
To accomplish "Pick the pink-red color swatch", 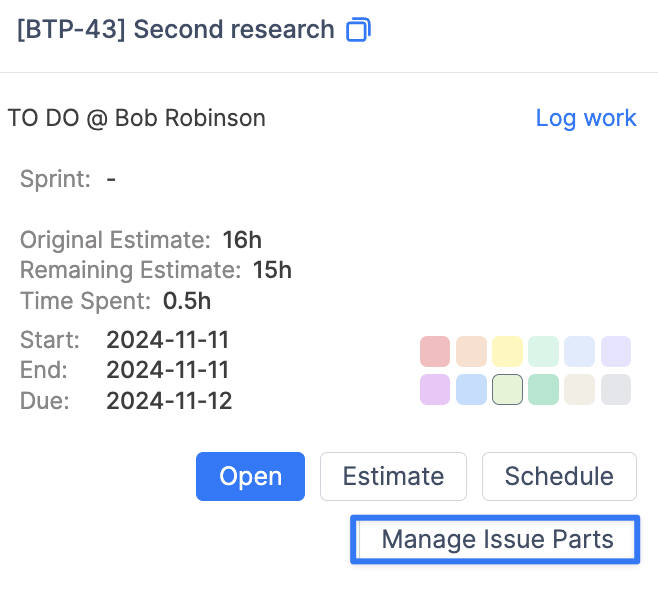I will click(x=435, y=352).
